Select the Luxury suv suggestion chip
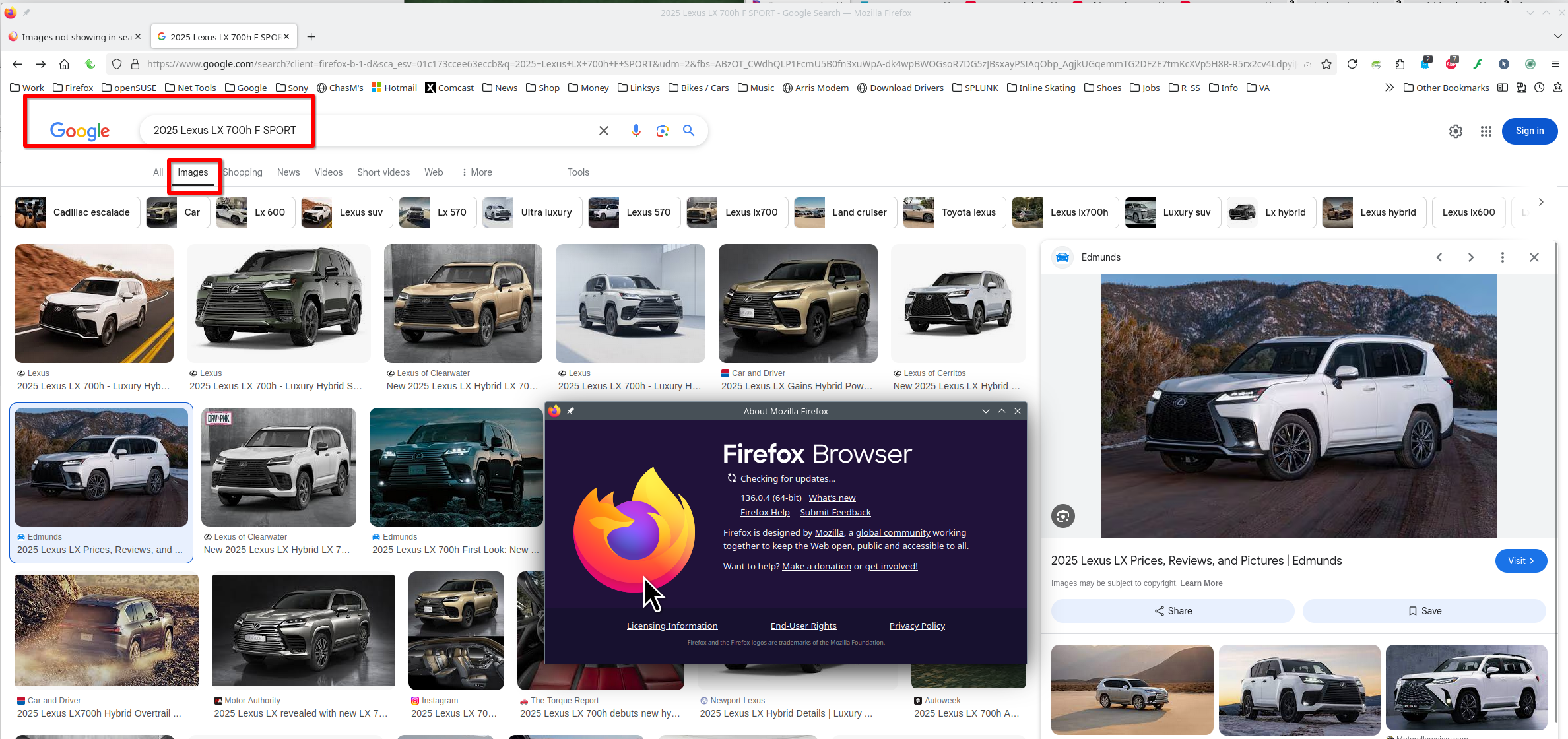 click(1173, 212)
